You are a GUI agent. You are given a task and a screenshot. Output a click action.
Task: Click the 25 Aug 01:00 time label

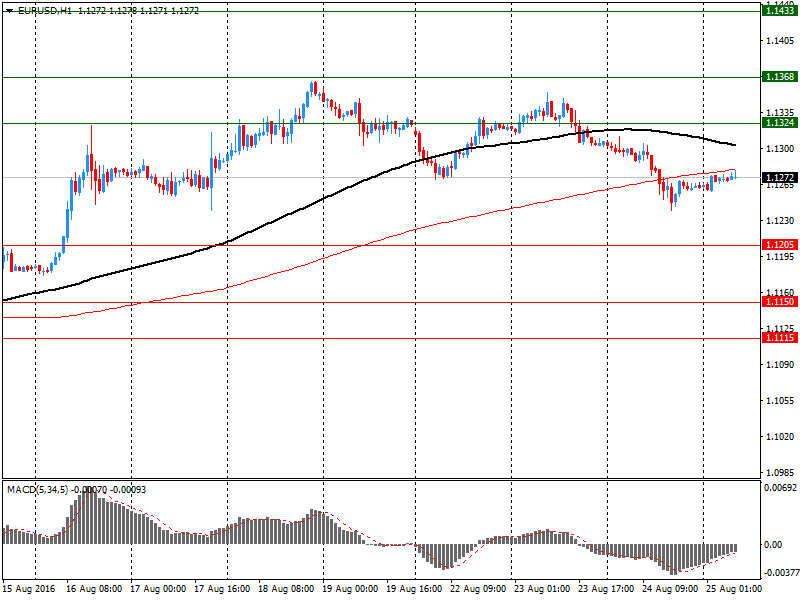pos(734,589)
